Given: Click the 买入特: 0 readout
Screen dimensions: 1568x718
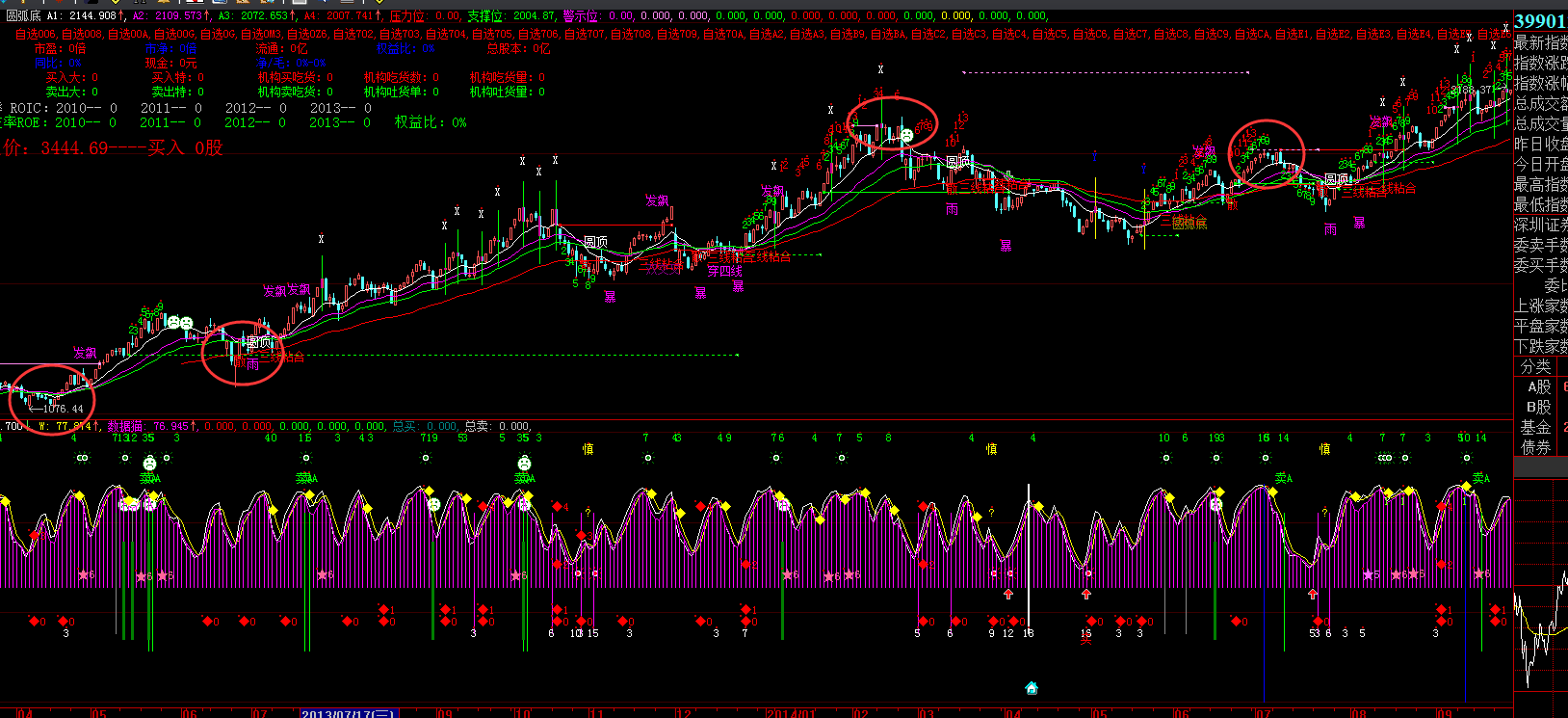Looking at the screenshot, I should click(178, 77).
